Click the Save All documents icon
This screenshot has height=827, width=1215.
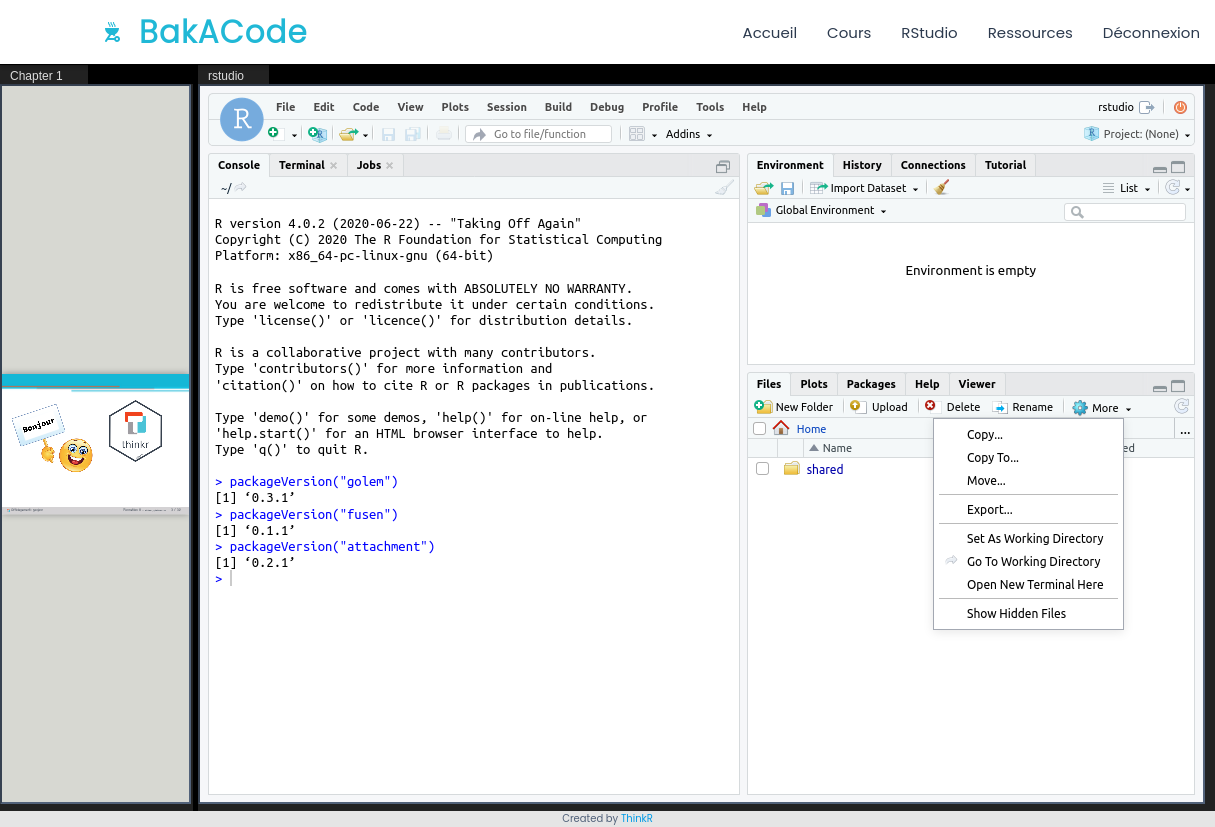(x=412, y=134)
